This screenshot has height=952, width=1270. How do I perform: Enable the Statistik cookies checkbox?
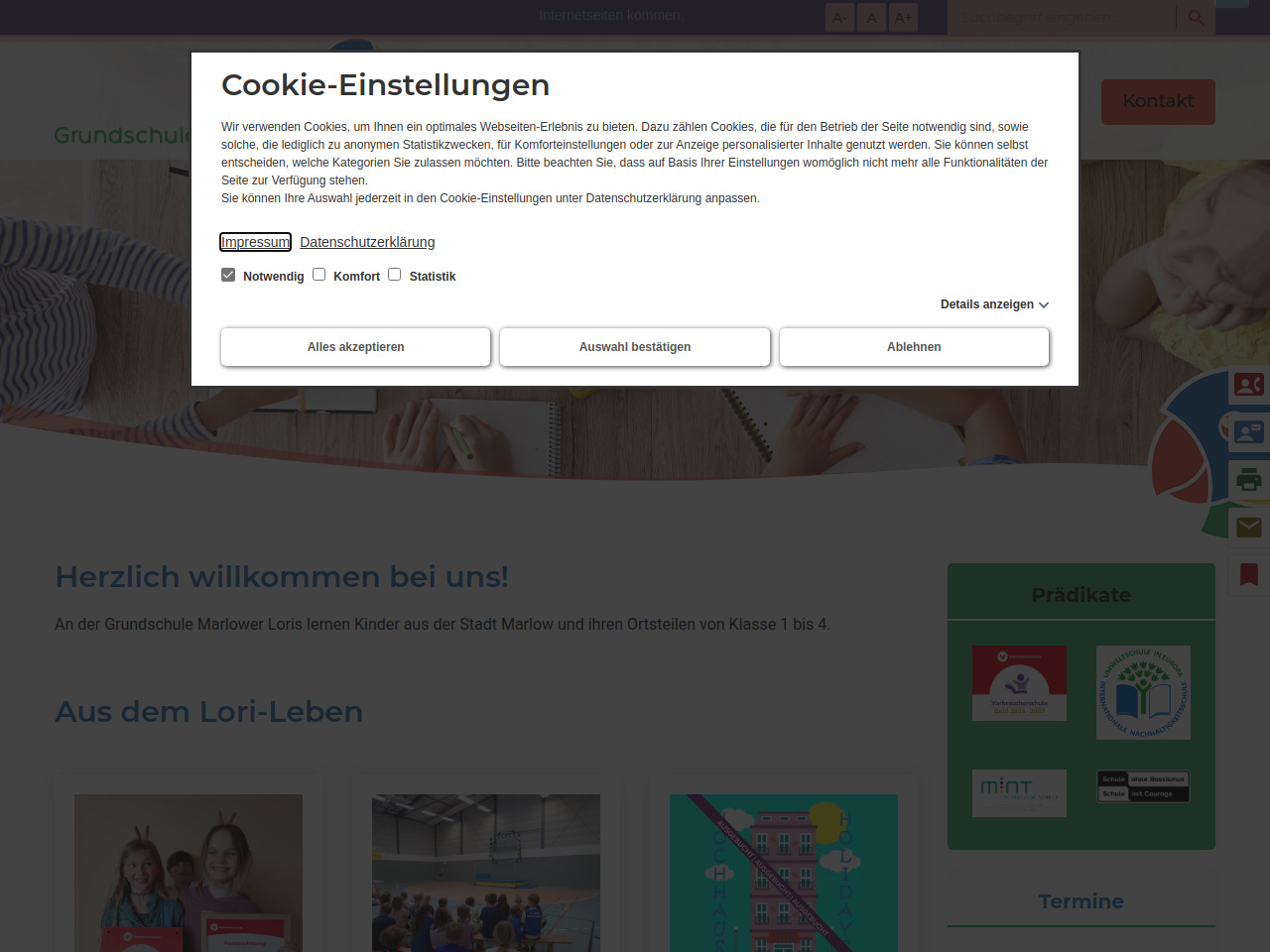(395, 275)
